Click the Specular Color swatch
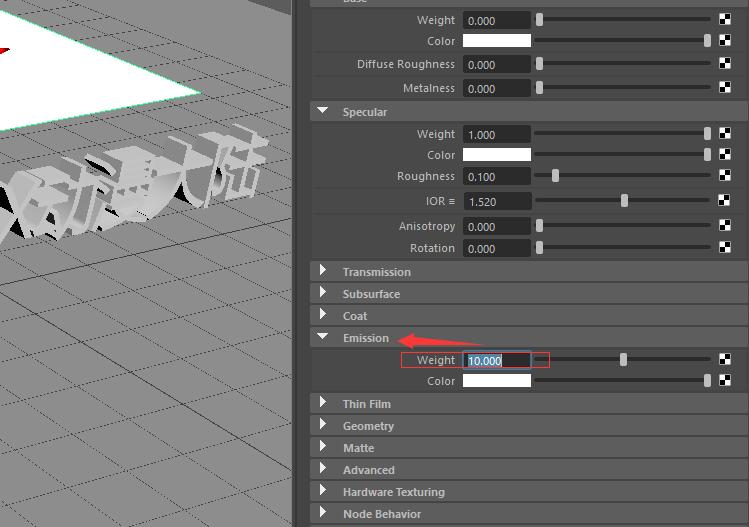Screen dimensions: 749x527 point(497,155)
